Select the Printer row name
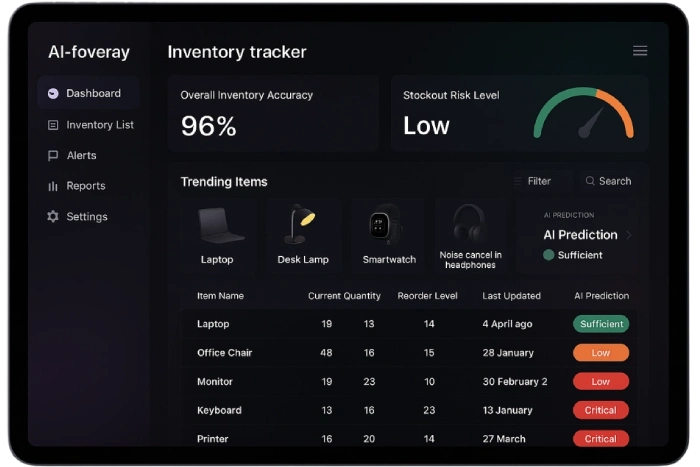Viewport: 700px width, 467px height. 212,439
